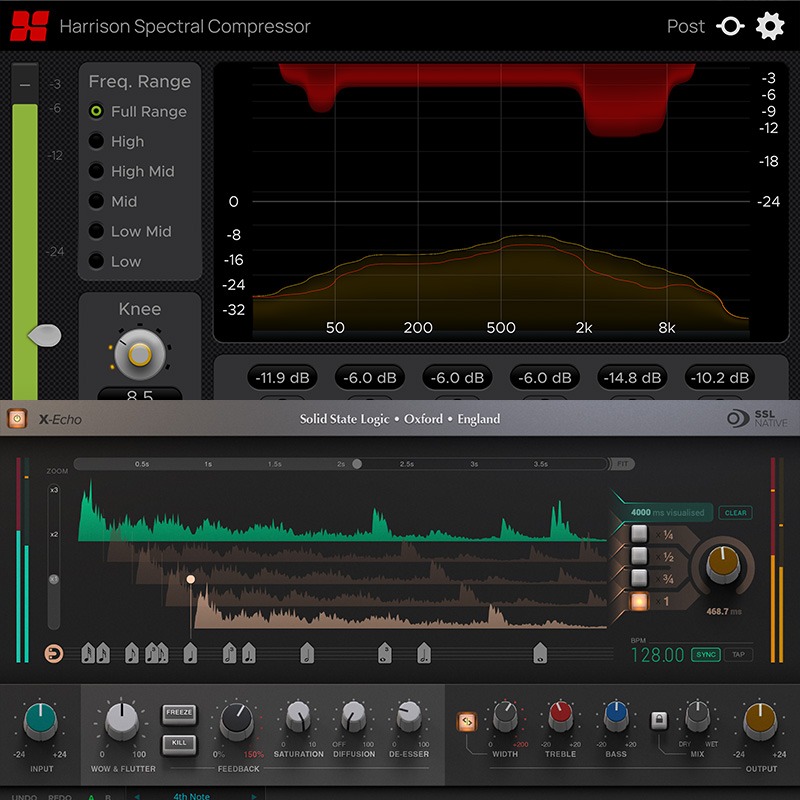
Task: Click the Knee label
Action: pyautogui.click(x=140, y=309)
